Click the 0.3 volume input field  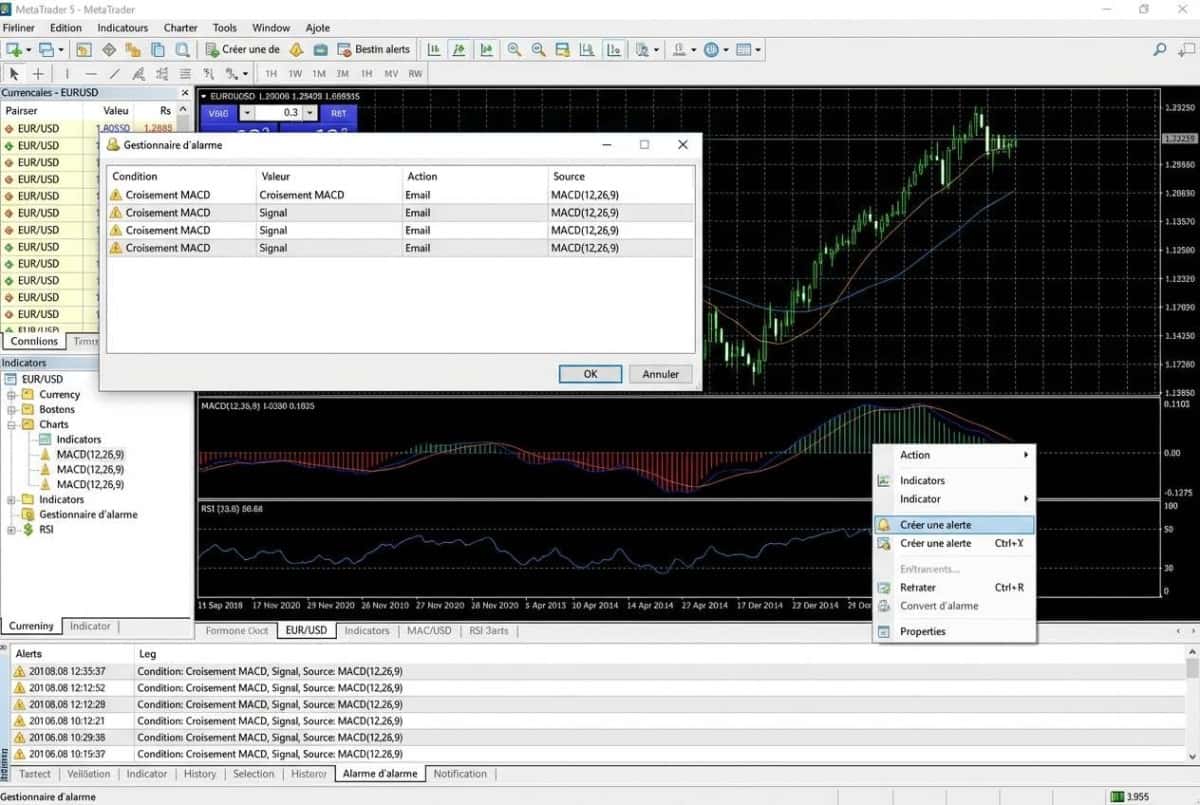point(279,113)
